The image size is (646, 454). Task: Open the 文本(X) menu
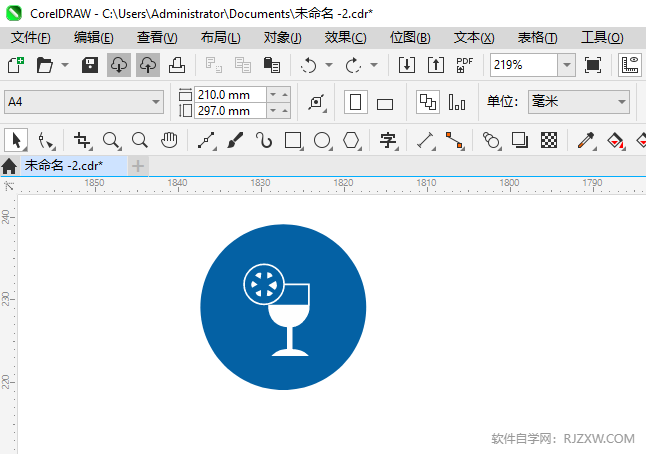474,37
